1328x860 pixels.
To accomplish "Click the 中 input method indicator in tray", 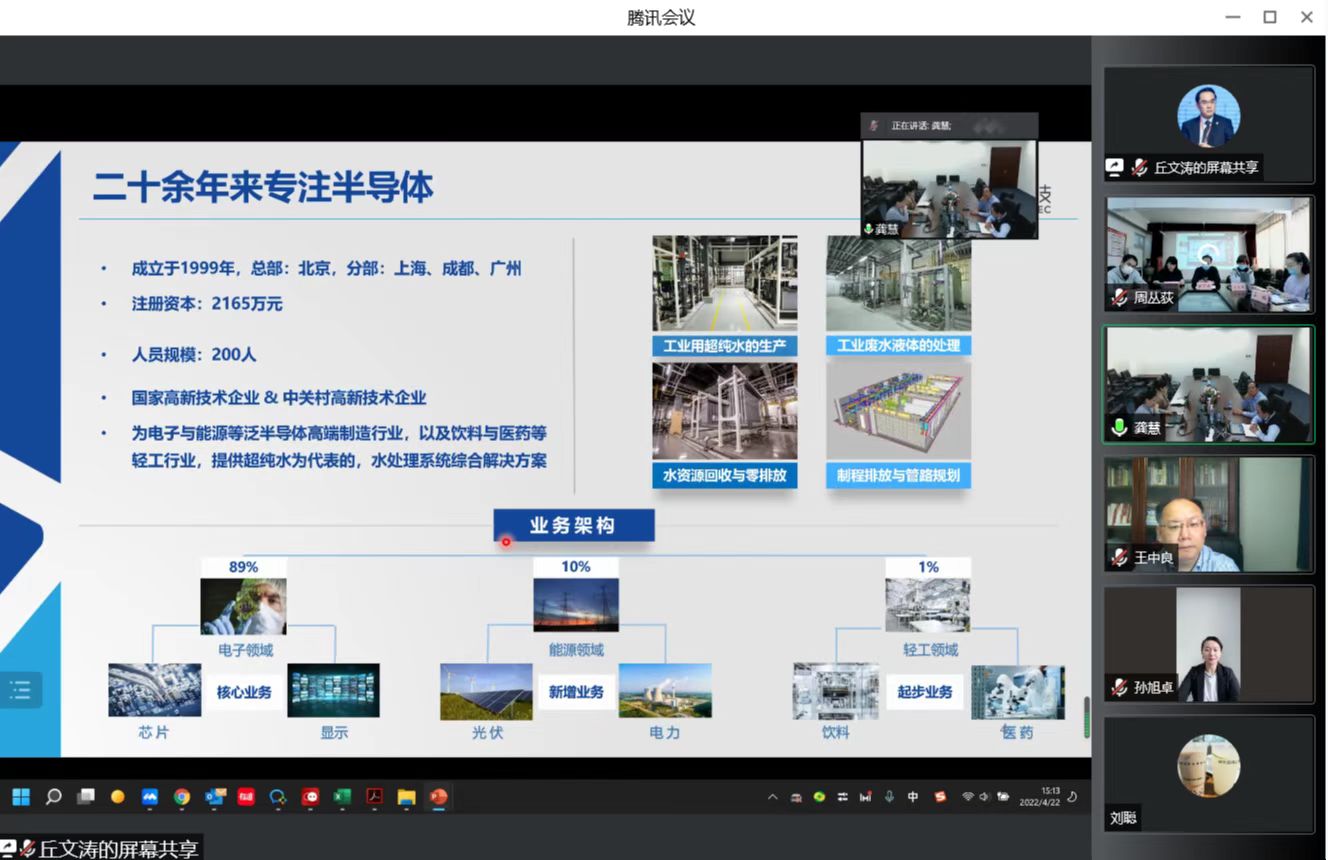I will 913,797.
